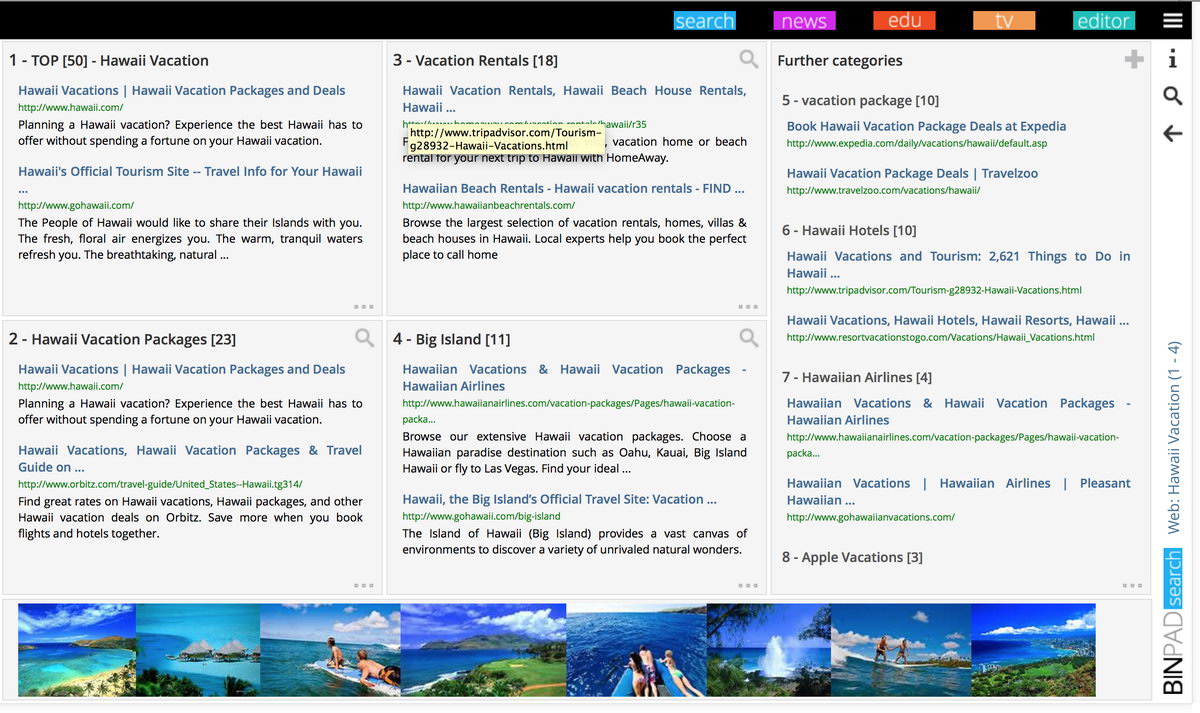Screen dimensions: 1200x713
Task: Open the standing surfers thumbnail
Action: [901, 650]
